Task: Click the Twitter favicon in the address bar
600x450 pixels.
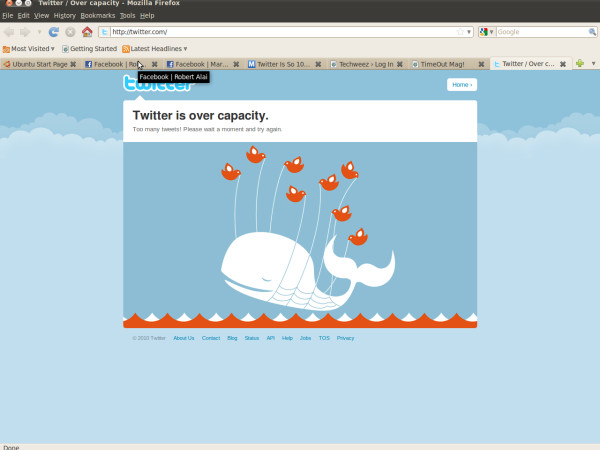Action: 104,32
